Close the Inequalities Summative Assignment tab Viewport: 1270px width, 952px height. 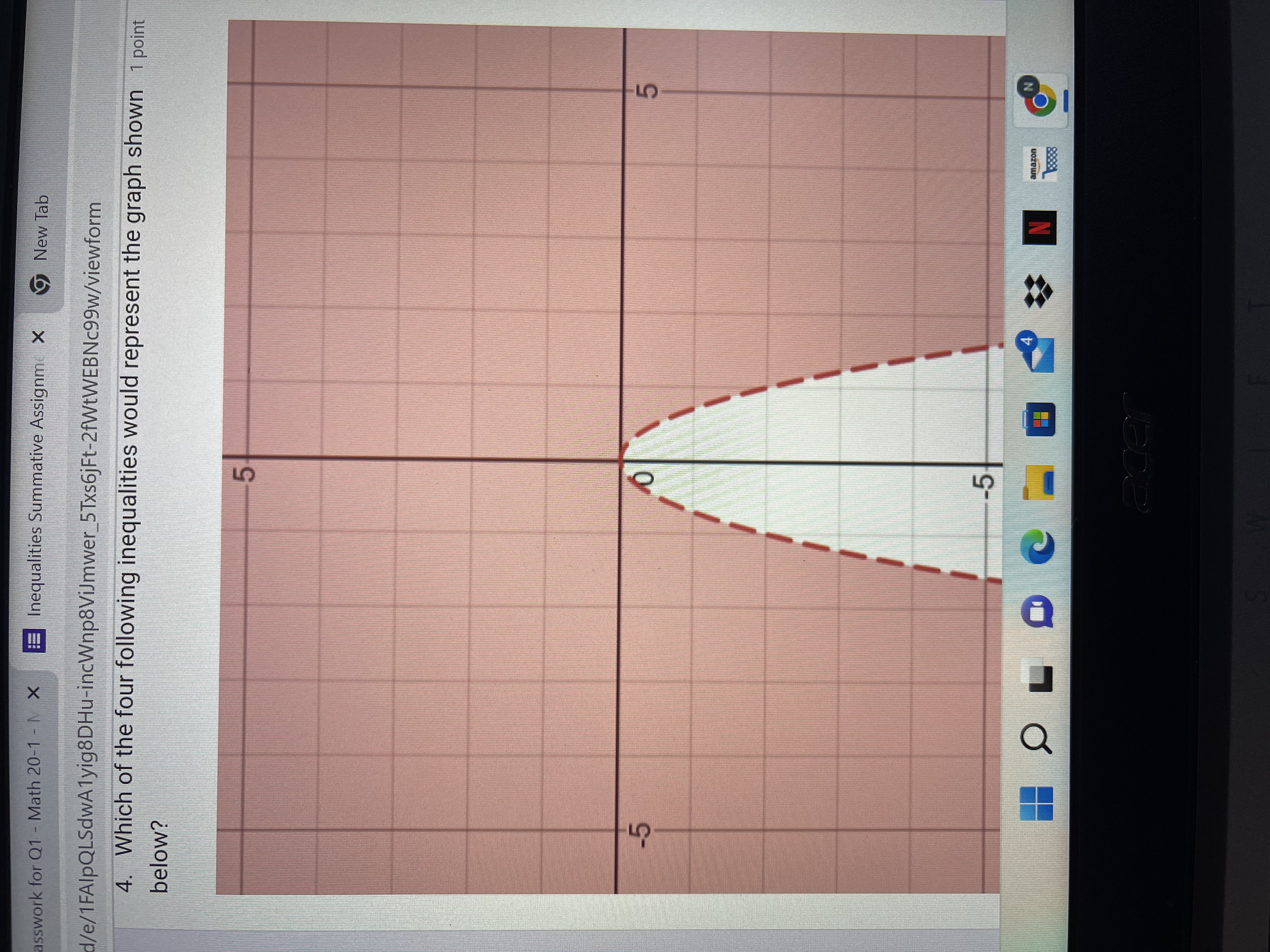point(39,337)
